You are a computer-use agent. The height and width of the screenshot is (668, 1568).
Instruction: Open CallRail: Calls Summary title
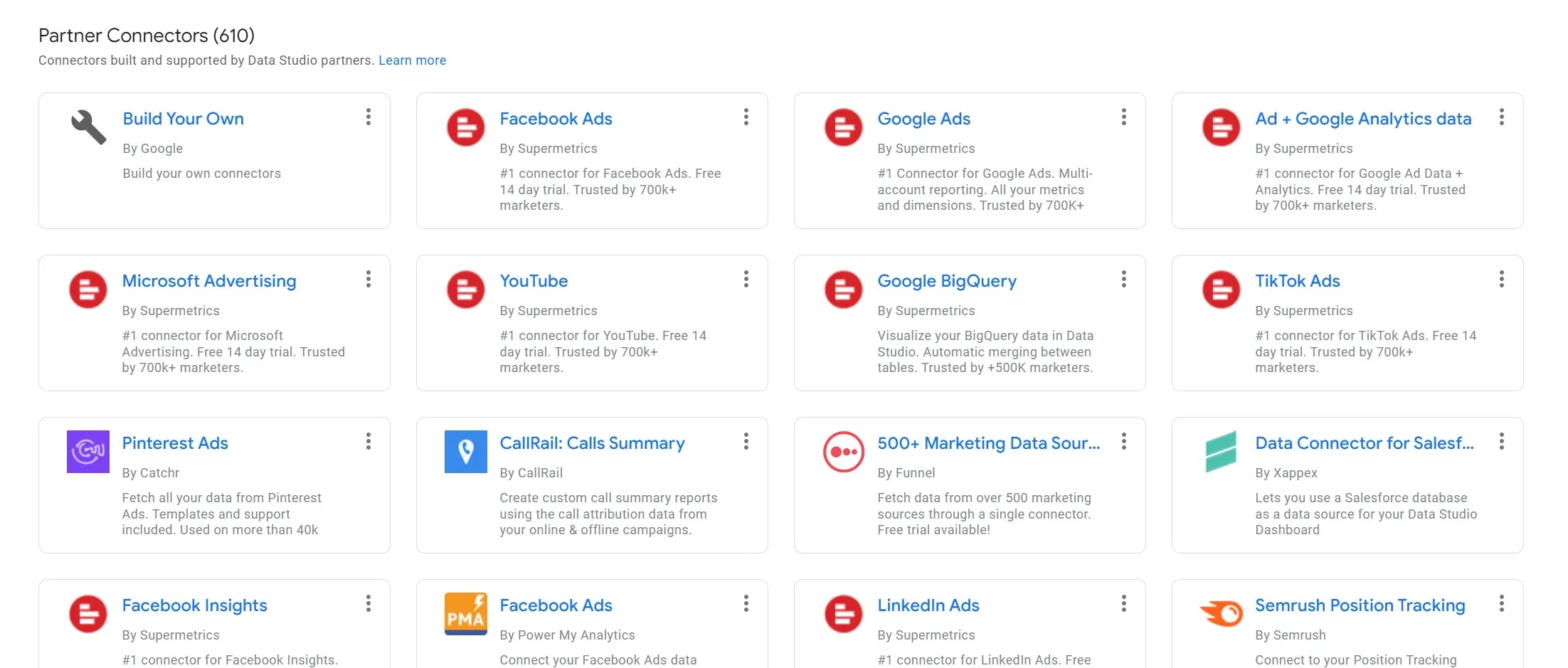(x=592, y=443)
